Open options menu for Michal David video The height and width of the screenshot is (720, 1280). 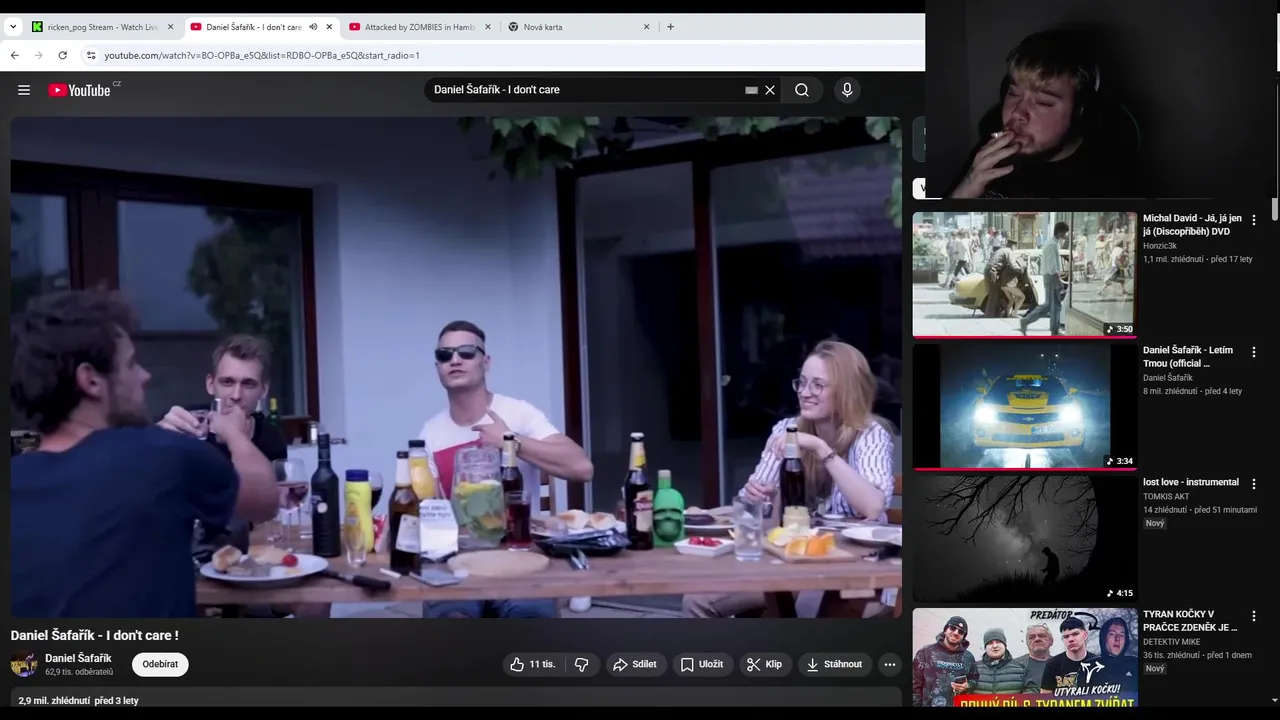1254,220
